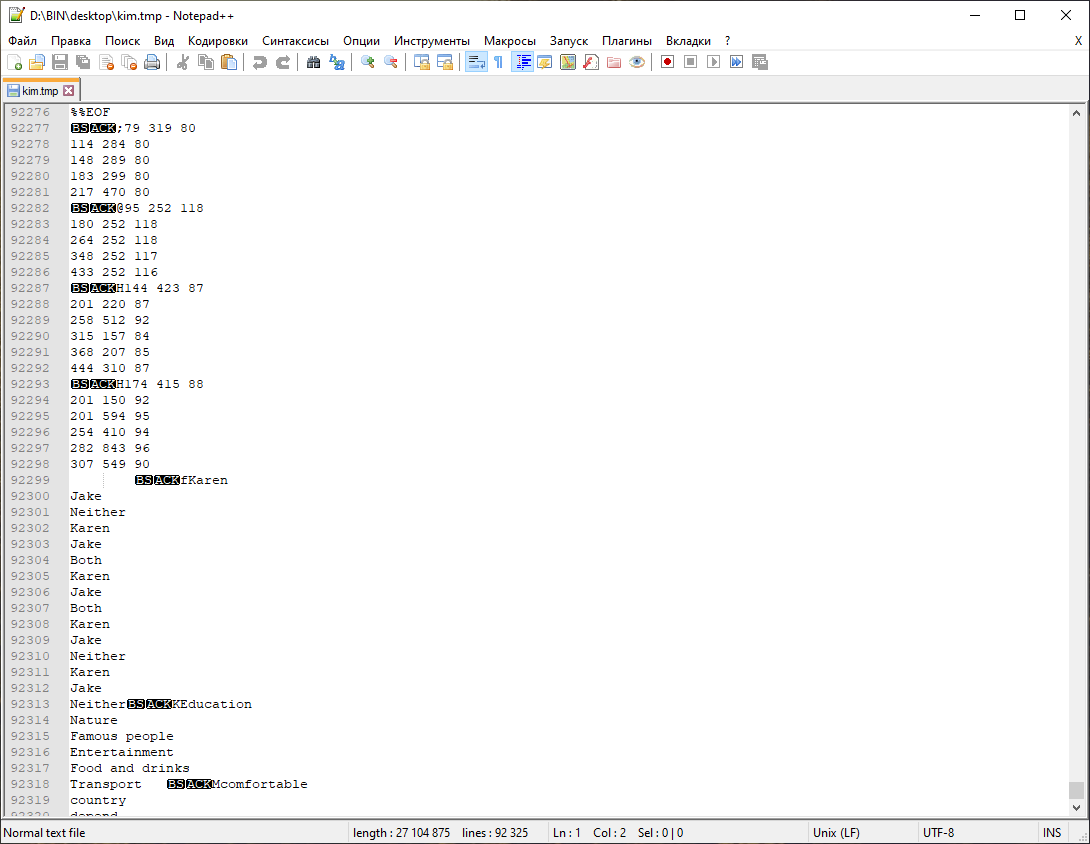Click the Paste clipboard icon
The height and width of the screenshot is (844, 1090).
(229, 63)
